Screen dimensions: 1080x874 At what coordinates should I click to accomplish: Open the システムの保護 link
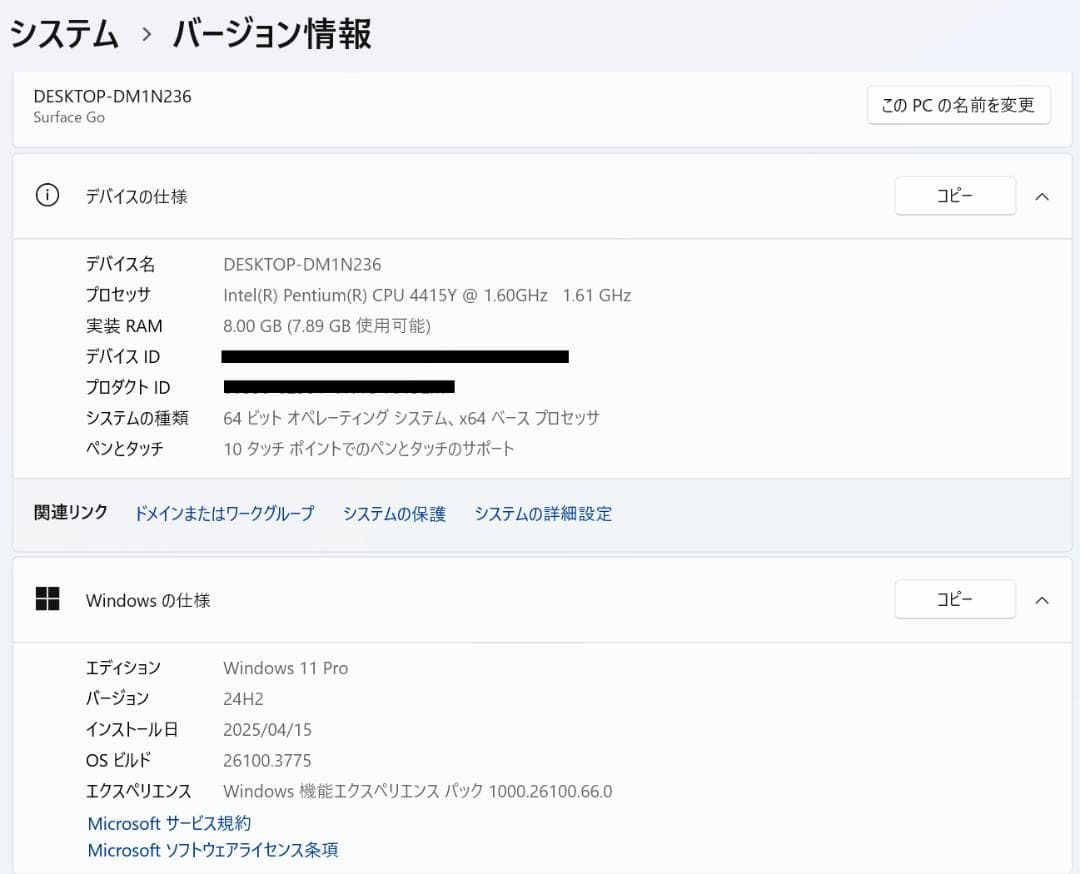pos(393,513)
